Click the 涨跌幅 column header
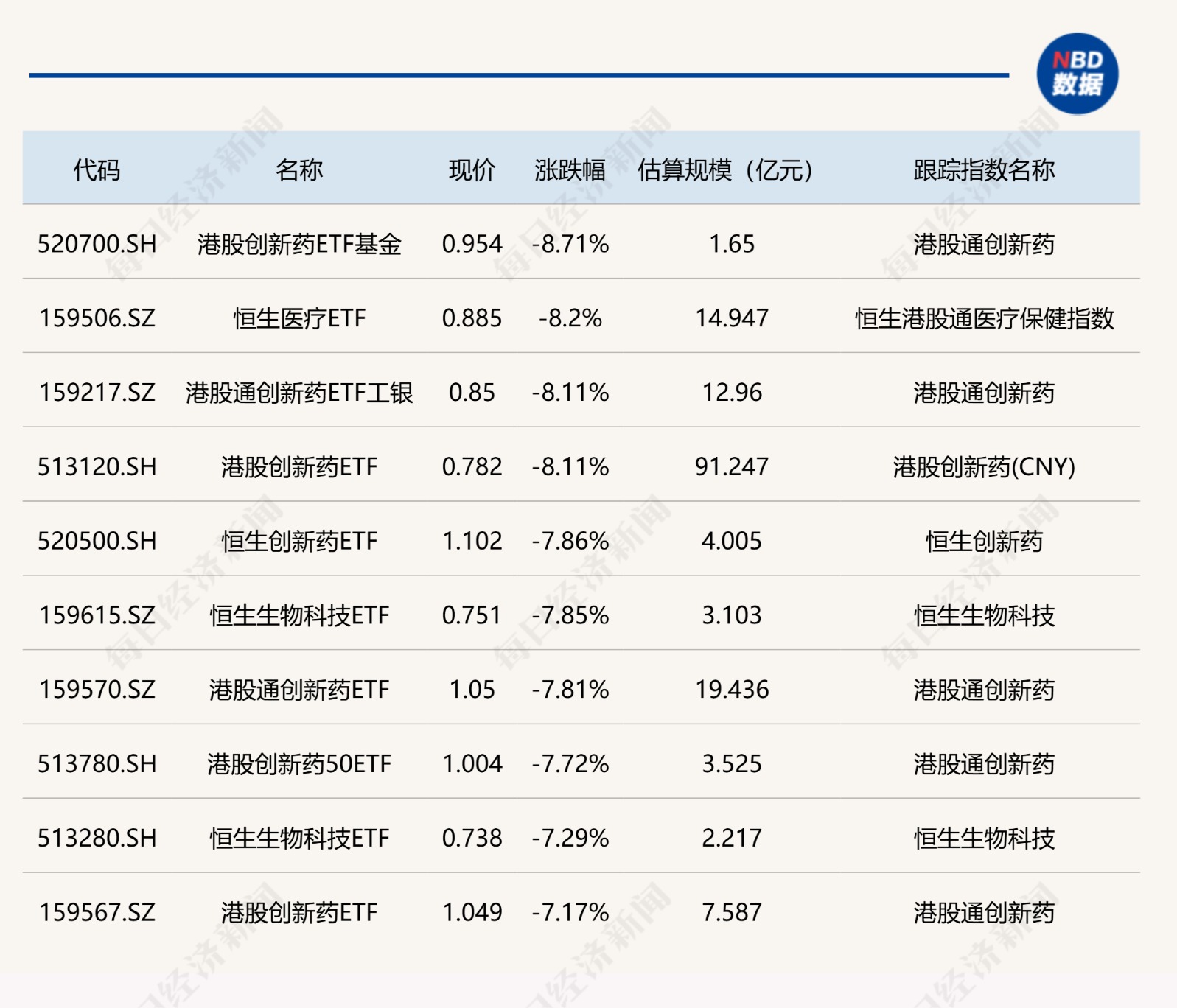 coord(570,169)
